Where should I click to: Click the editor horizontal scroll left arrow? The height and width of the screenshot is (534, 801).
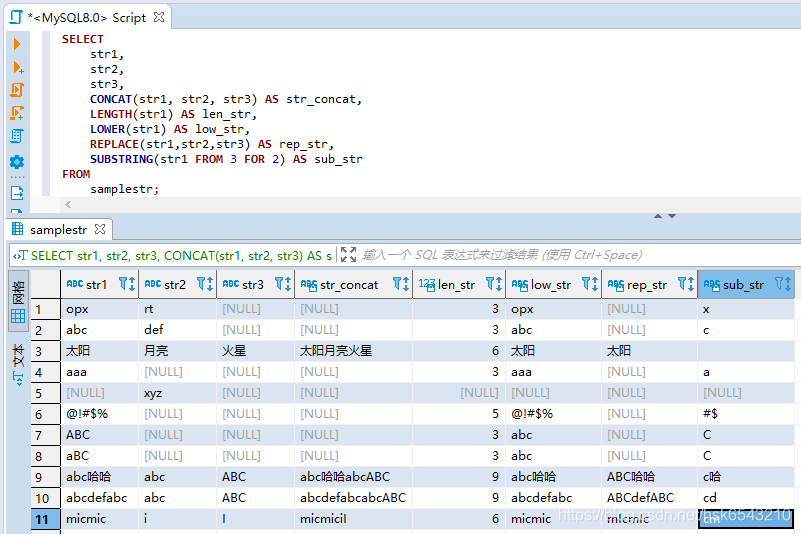[x=68, y=204]
